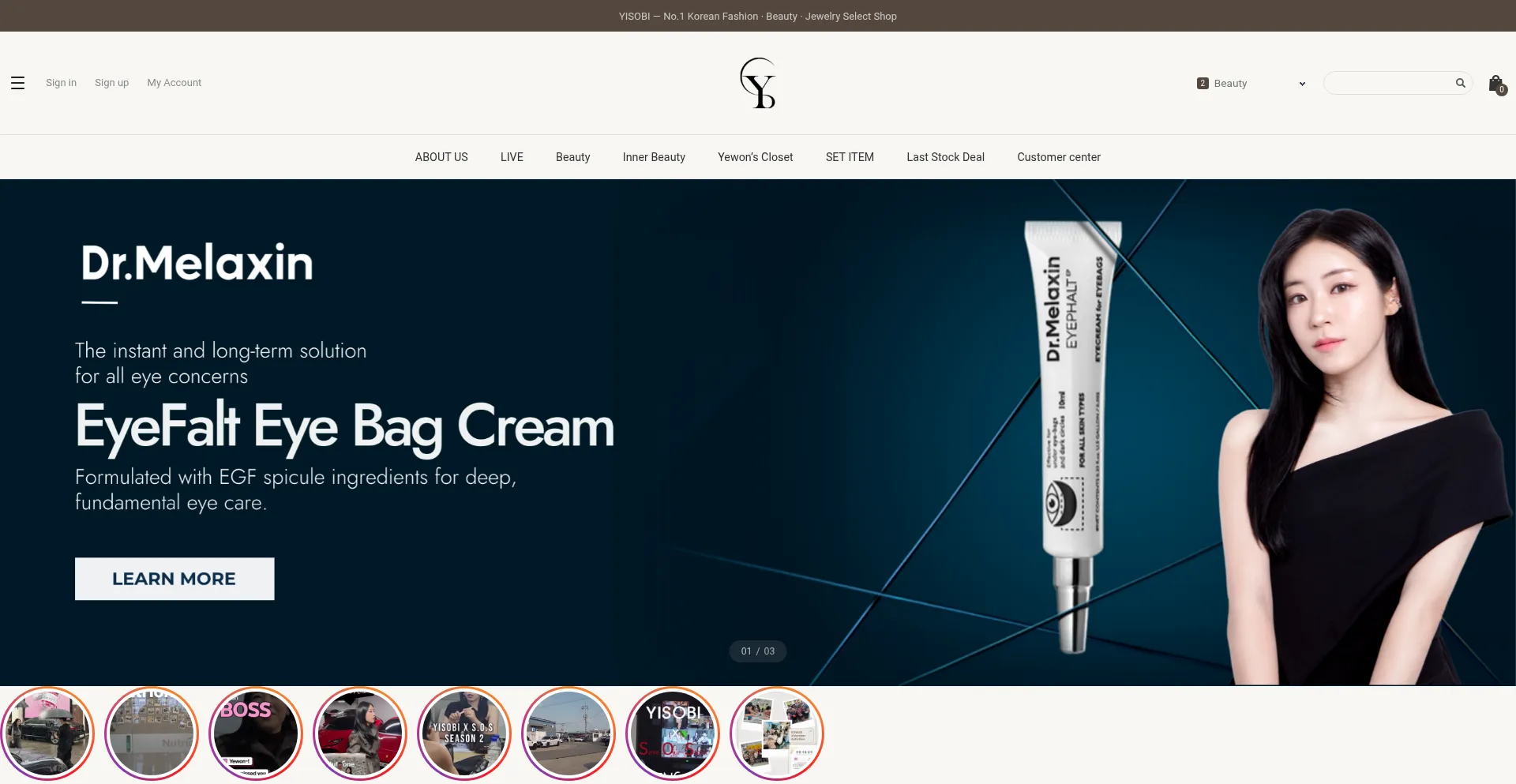Click the search magnifier icon
The width and height of the screenshot is (1516, 784).
(1460, 83)
